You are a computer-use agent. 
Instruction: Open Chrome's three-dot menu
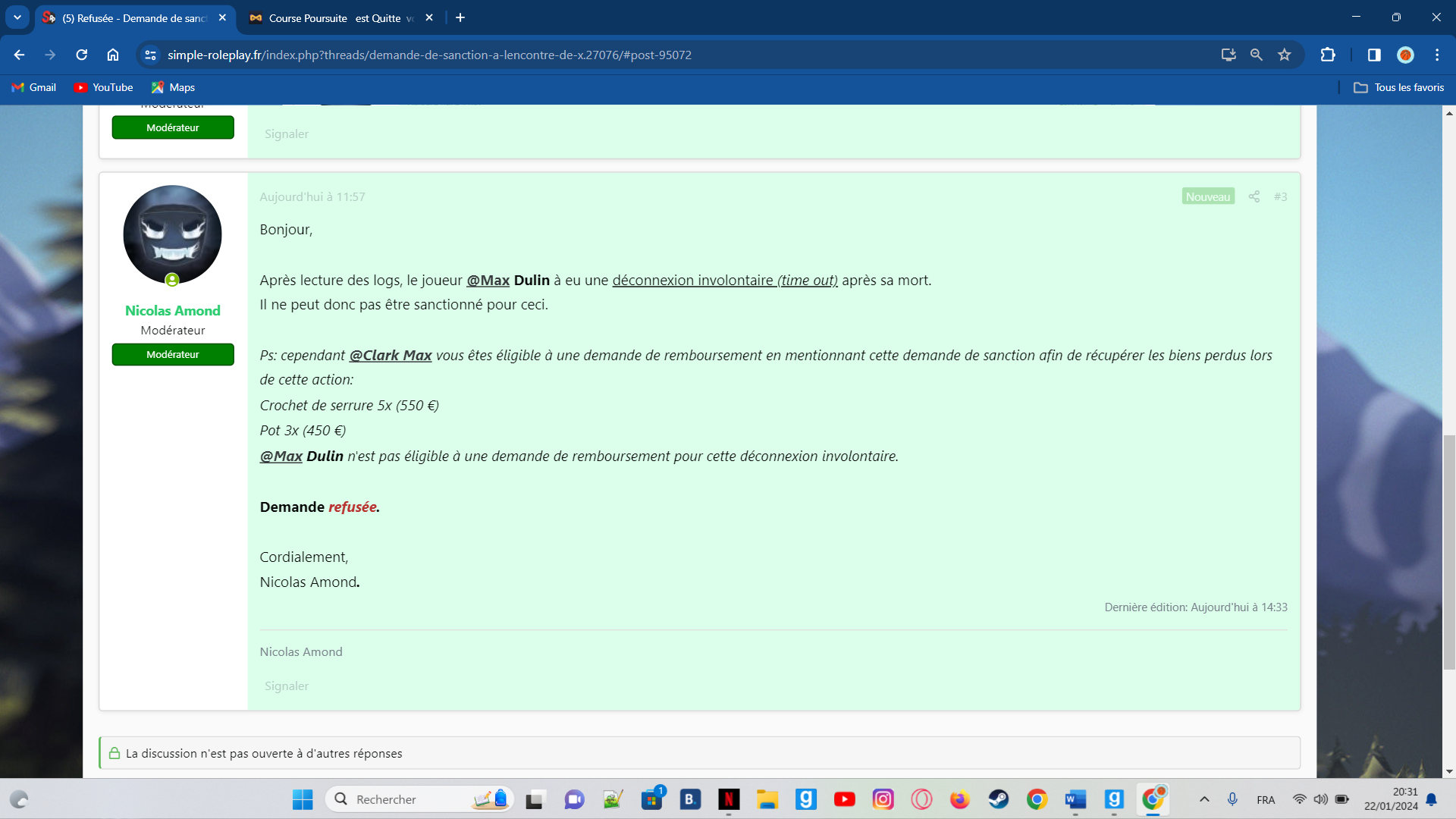[x=1437, y=55]
